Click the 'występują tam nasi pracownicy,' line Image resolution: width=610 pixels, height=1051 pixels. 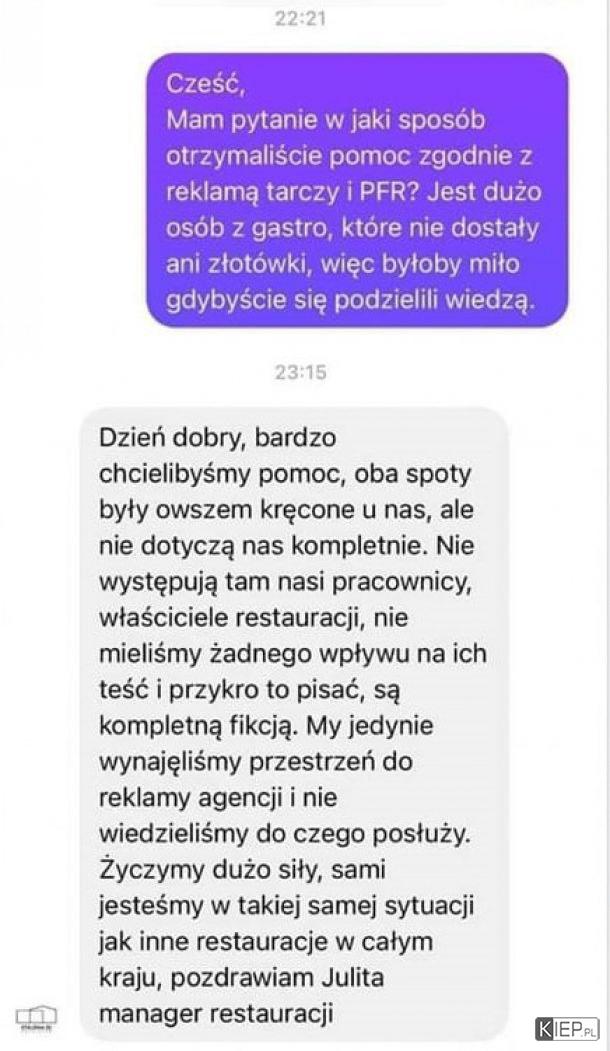coord(285,582)
